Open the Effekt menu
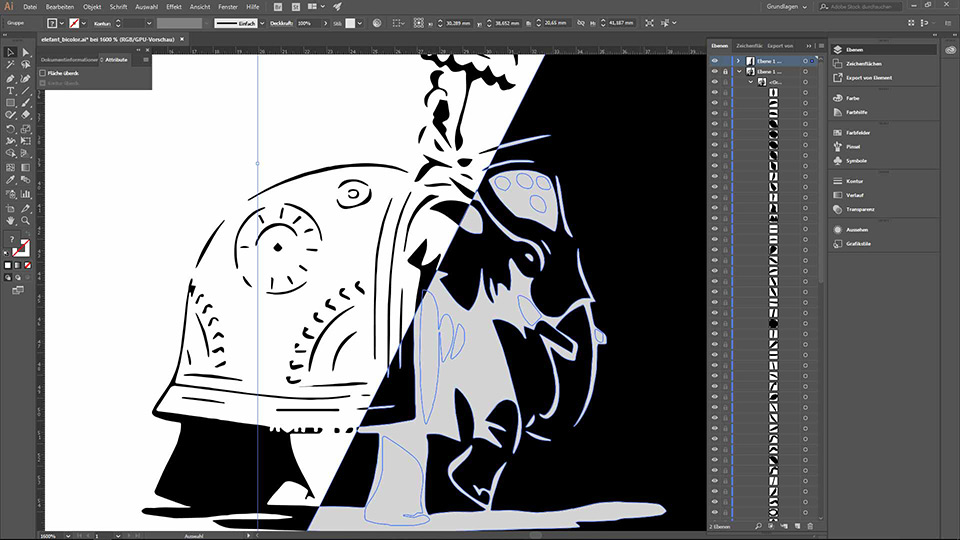Screen dimensions: 960x540 [174, 7]
